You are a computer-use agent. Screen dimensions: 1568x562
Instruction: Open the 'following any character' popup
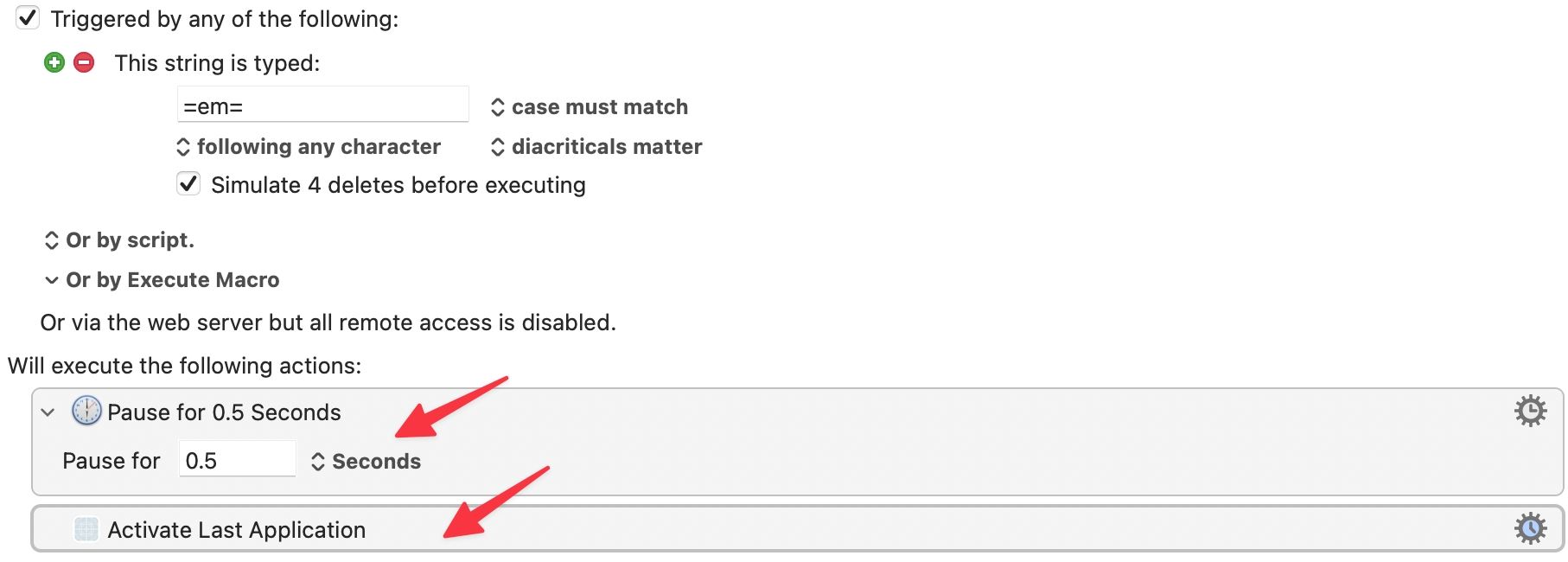click(x=309, y=147)
